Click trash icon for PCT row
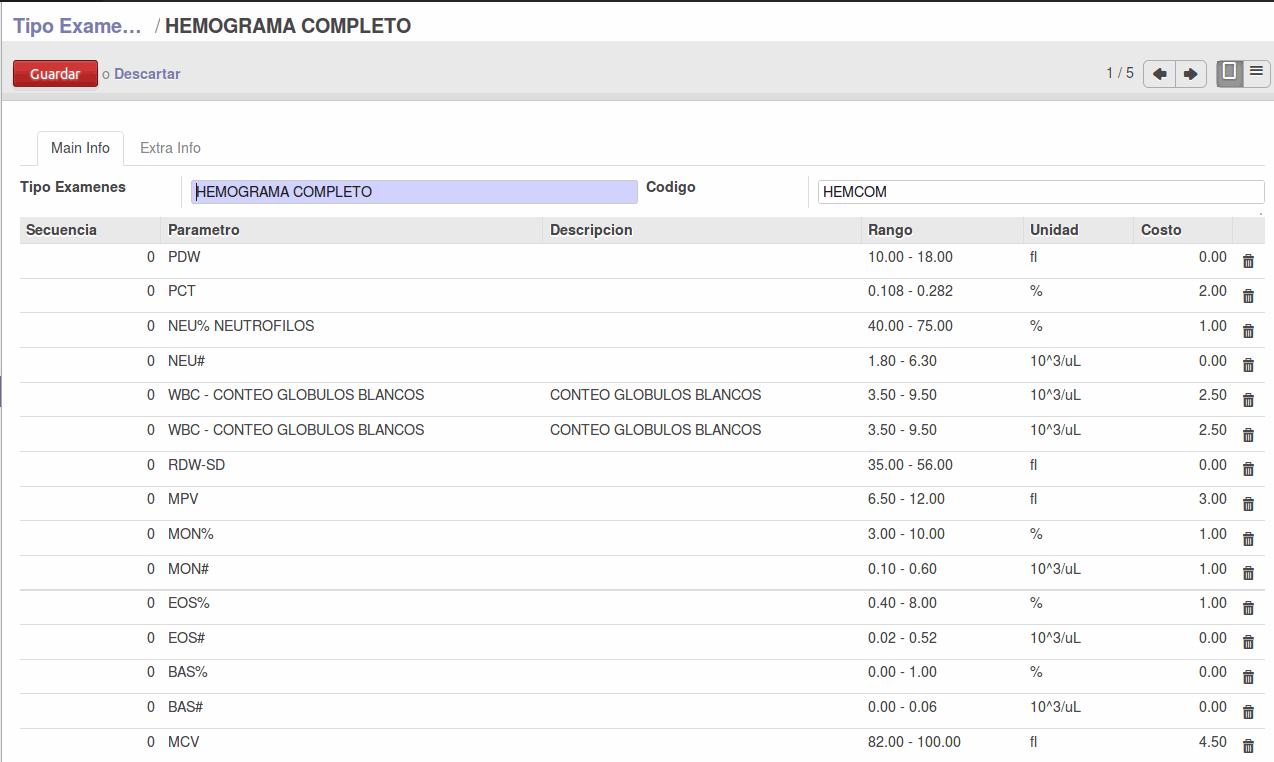The width and height of the screenshot is (1274, 762). click(1248, 296)
